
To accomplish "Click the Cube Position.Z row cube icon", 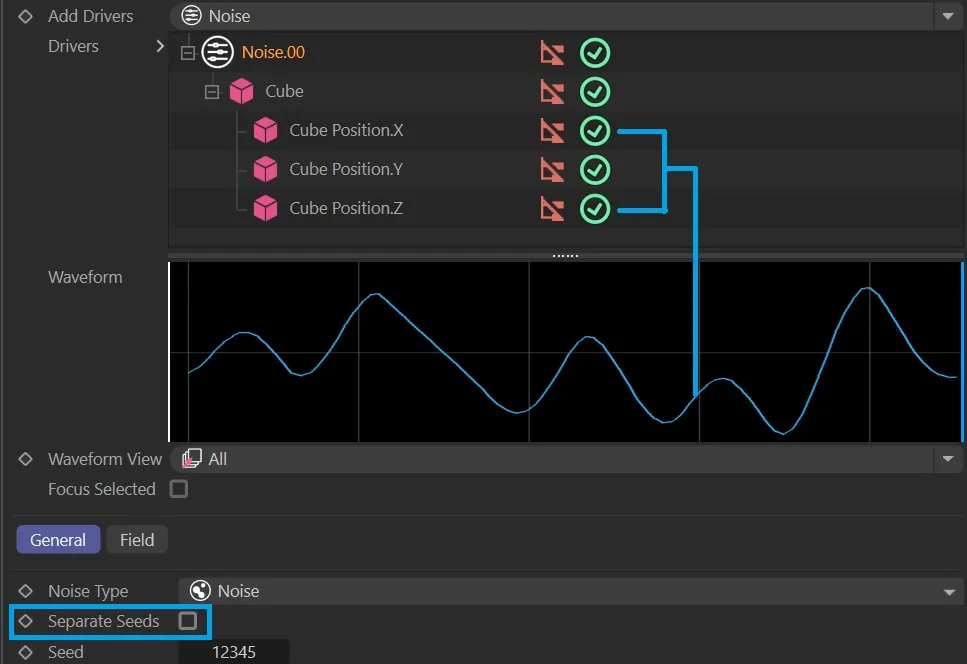I will pos(265,209).
